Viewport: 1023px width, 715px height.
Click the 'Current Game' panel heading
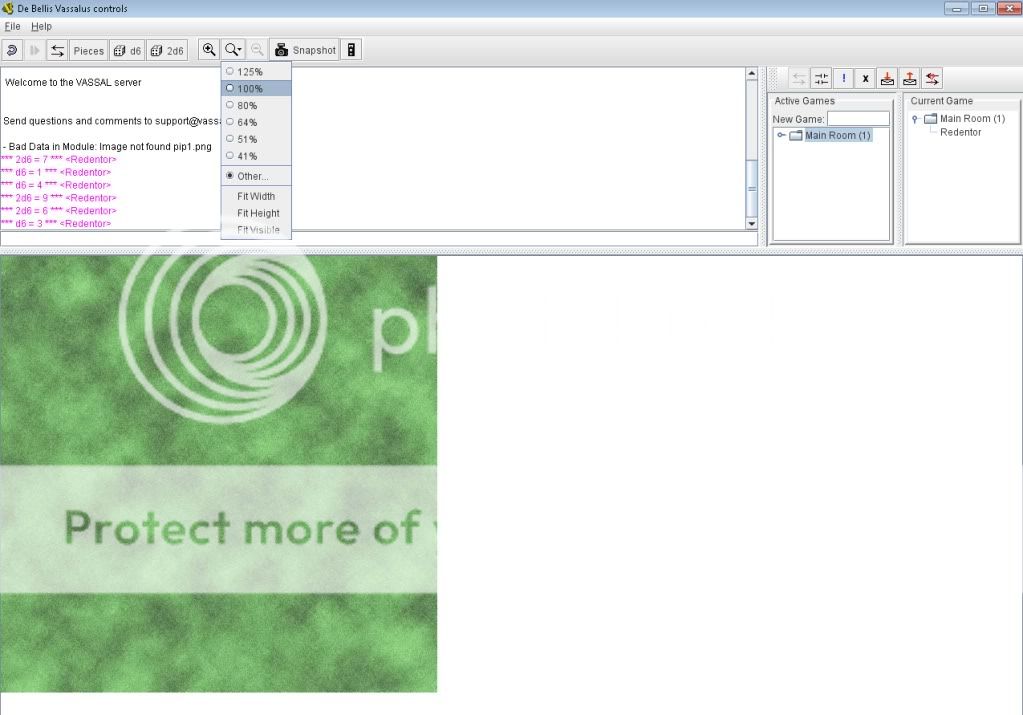click(941, 101)
